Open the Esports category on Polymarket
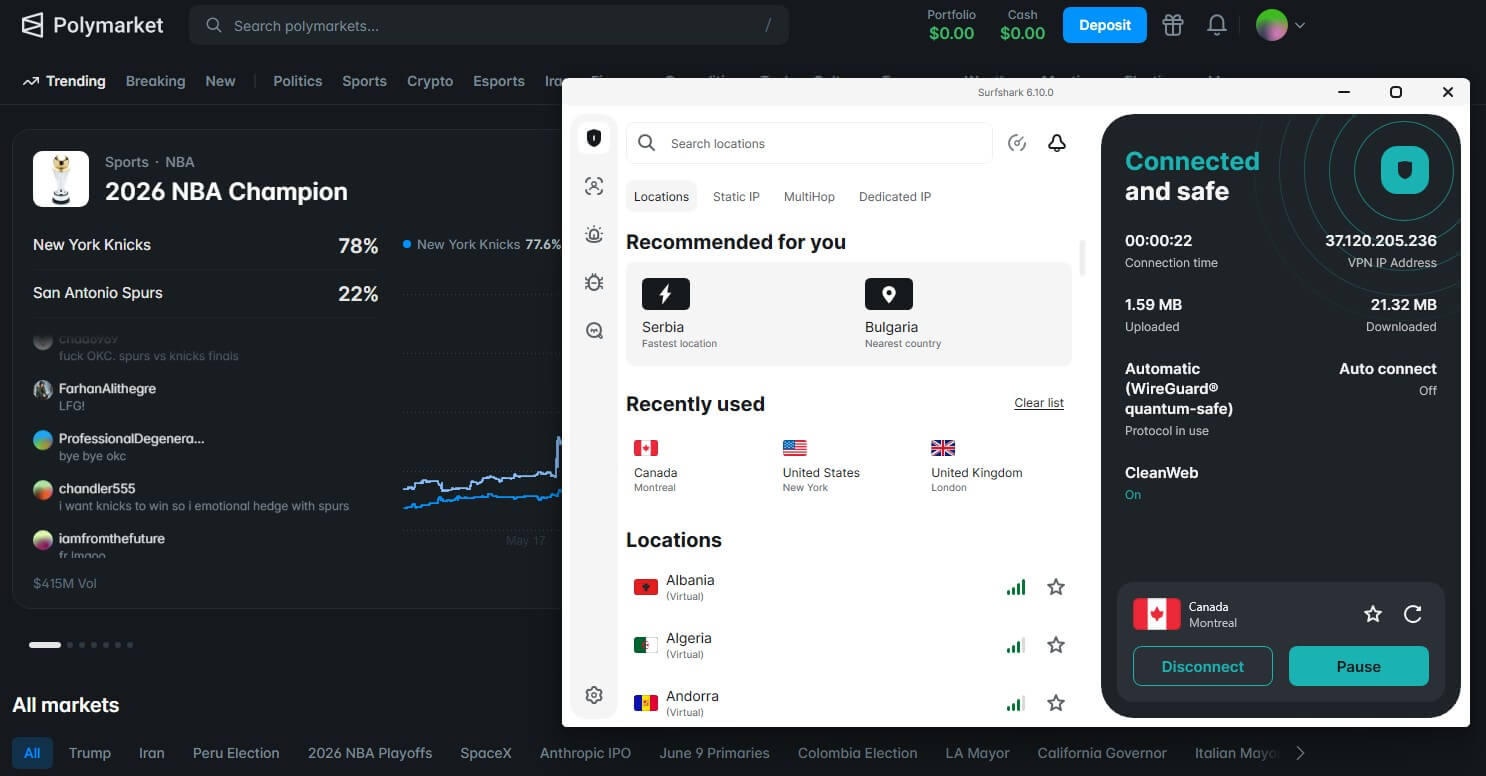The width and height of the screenshot is (1486, 776). [x=499, y=81]
